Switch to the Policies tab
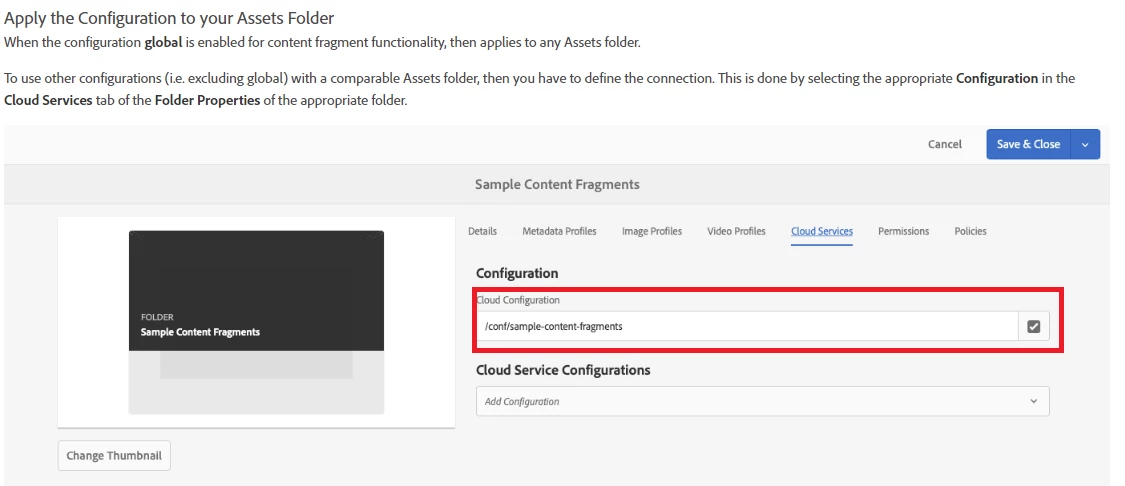Image resolution: width=1125 pixels, height=486 pixels. click(x=970, y=231)
